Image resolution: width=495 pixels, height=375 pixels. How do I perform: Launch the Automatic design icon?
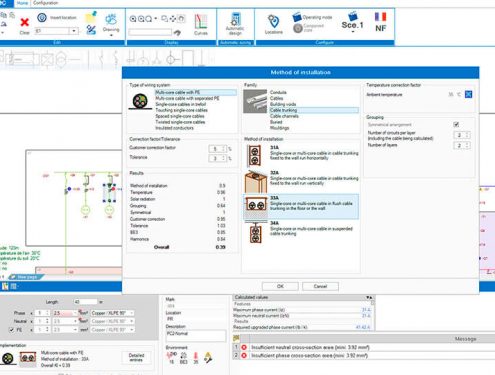click(x=235, y=19)
